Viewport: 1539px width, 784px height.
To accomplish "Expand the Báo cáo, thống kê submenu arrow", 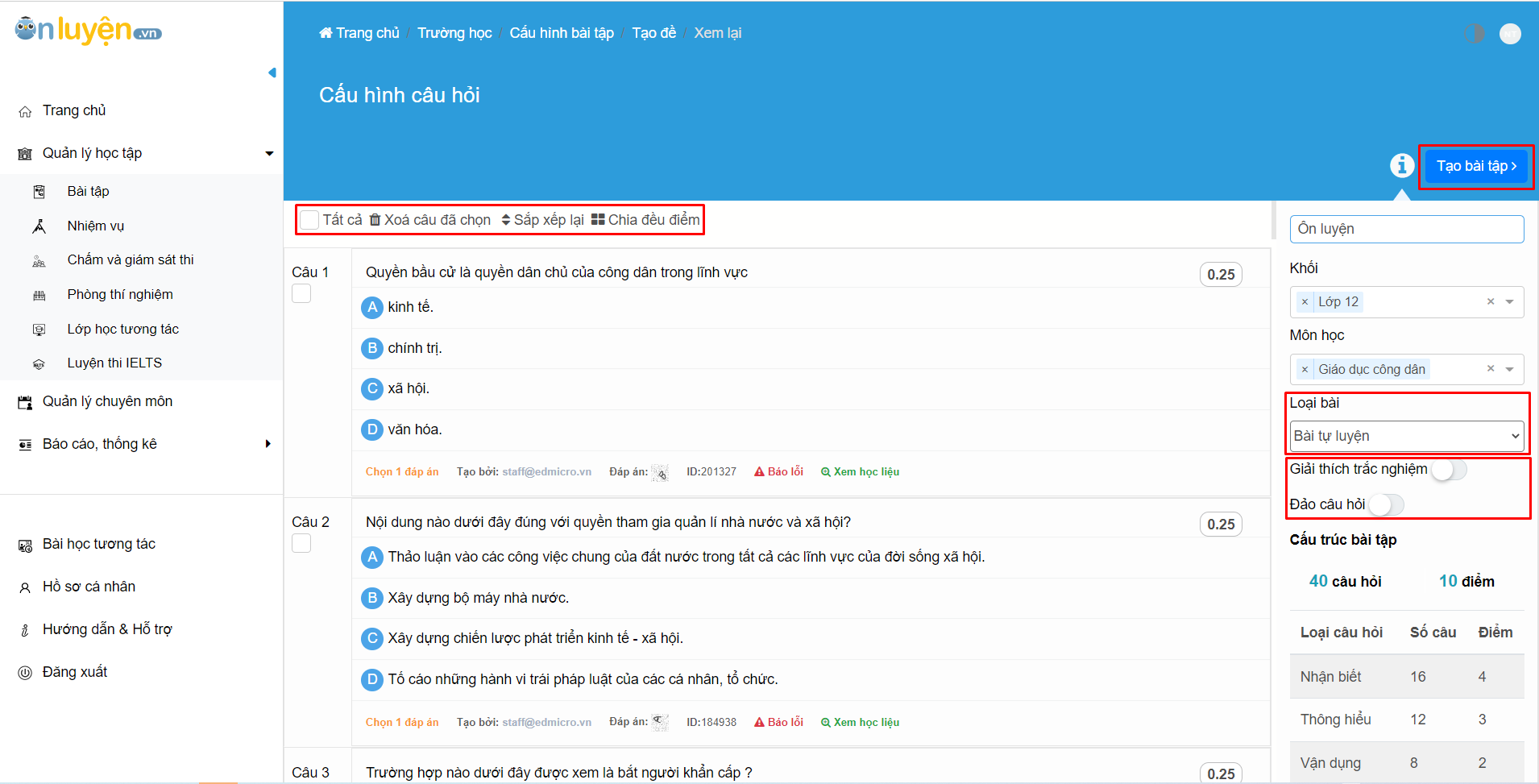I will (x=268, y=444).
